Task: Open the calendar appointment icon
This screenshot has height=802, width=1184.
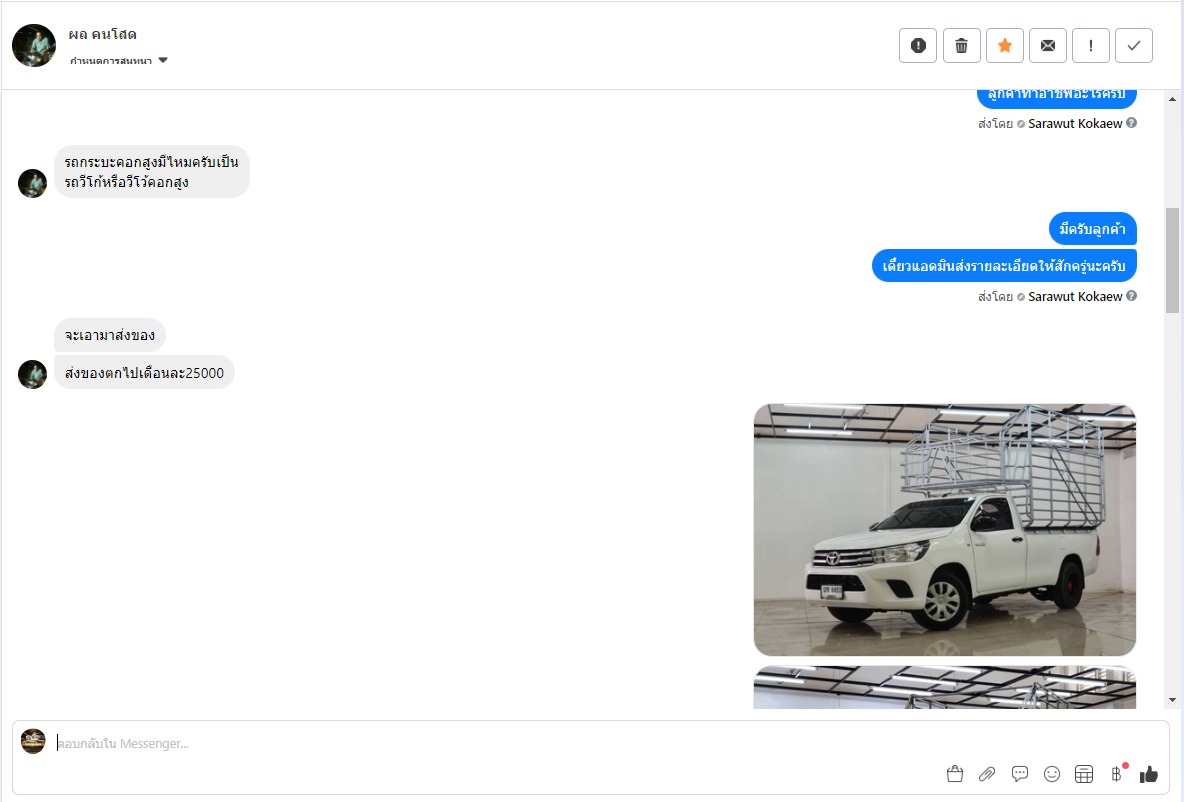Action: click(x=1084, y=773)
